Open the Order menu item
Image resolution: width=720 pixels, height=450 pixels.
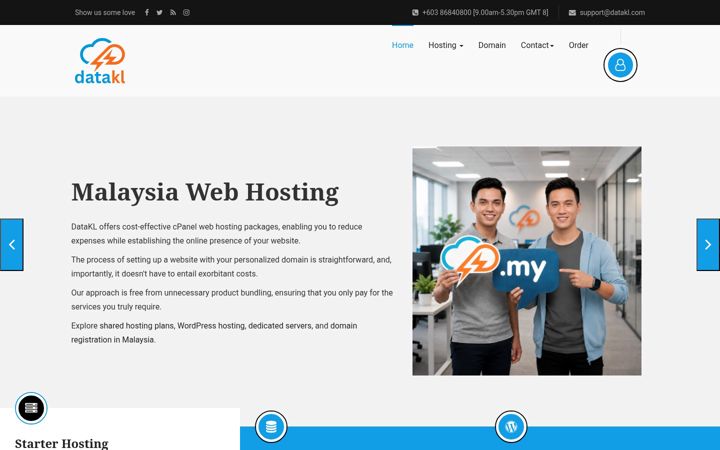578,45
